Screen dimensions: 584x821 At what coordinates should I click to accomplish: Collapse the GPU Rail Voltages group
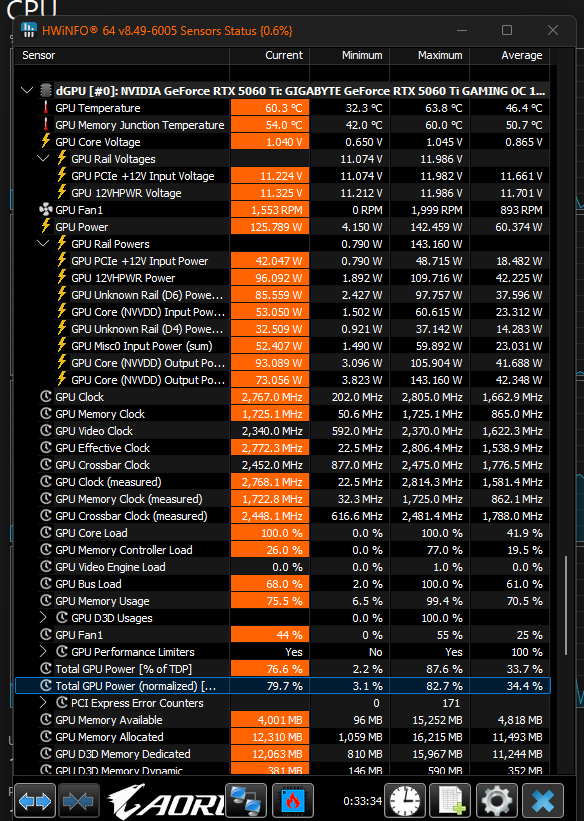point(43,159)
